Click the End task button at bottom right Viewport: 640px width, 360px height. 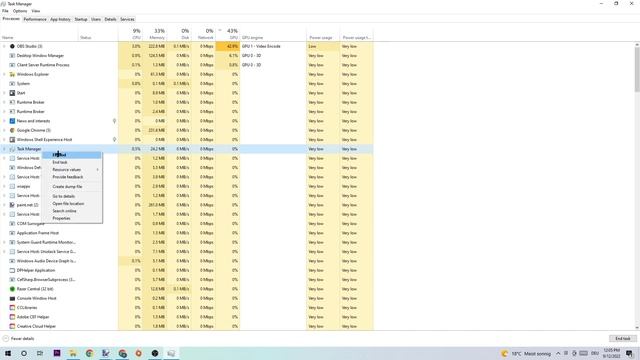tap(622, 339)
